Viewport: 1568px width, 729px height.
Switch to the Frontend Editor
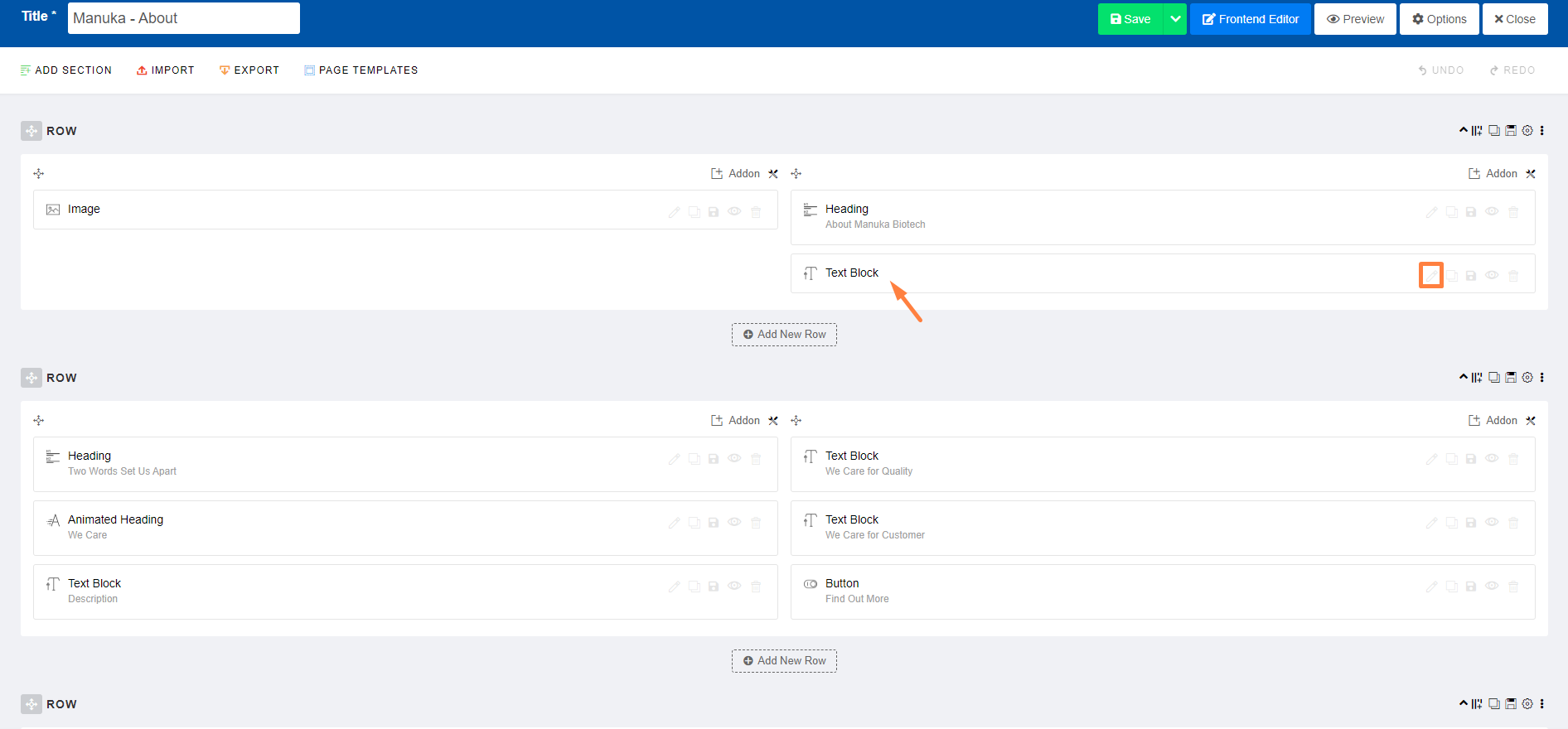click(x=1251, y=19)
